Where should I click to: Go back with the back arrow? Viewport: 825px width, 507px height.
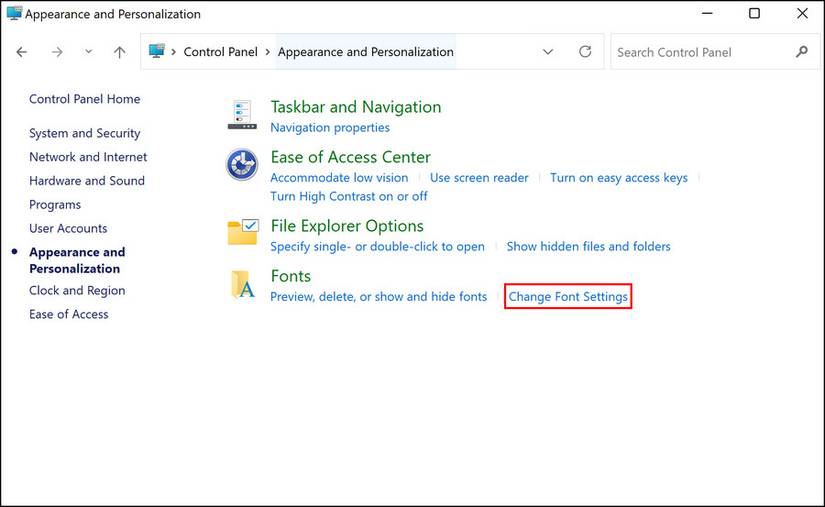(x=22, y=52)
